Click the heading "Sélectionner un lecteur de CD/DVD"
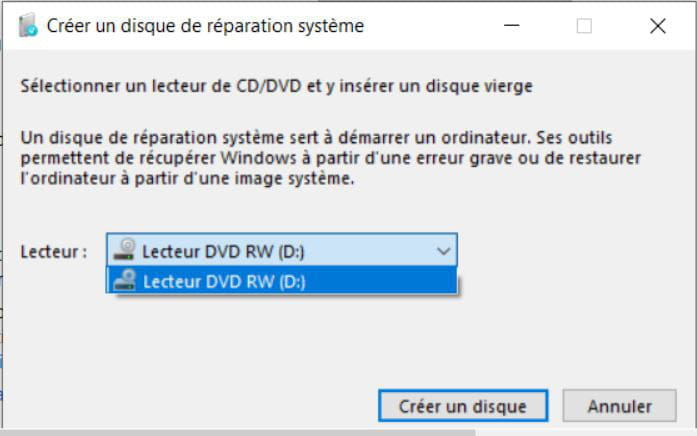Screen dimensions: 697x436 point(276,86)
